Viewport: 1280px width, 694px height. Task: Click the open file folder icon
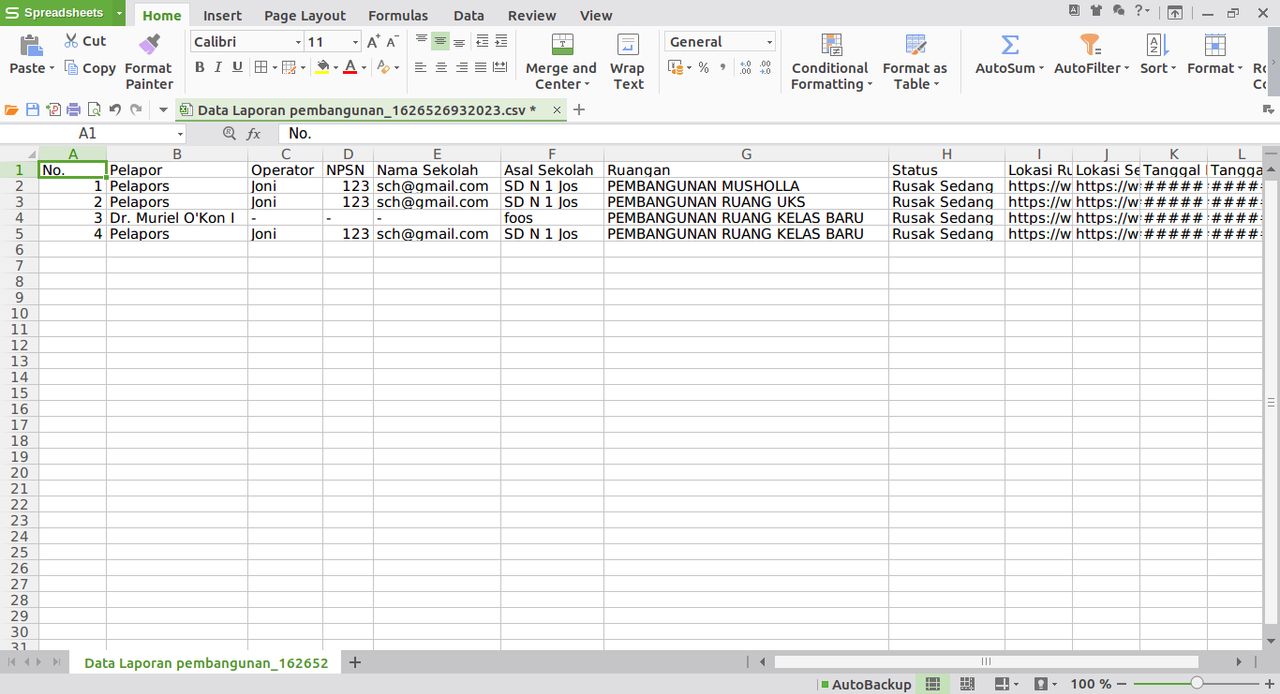[12, 110]
